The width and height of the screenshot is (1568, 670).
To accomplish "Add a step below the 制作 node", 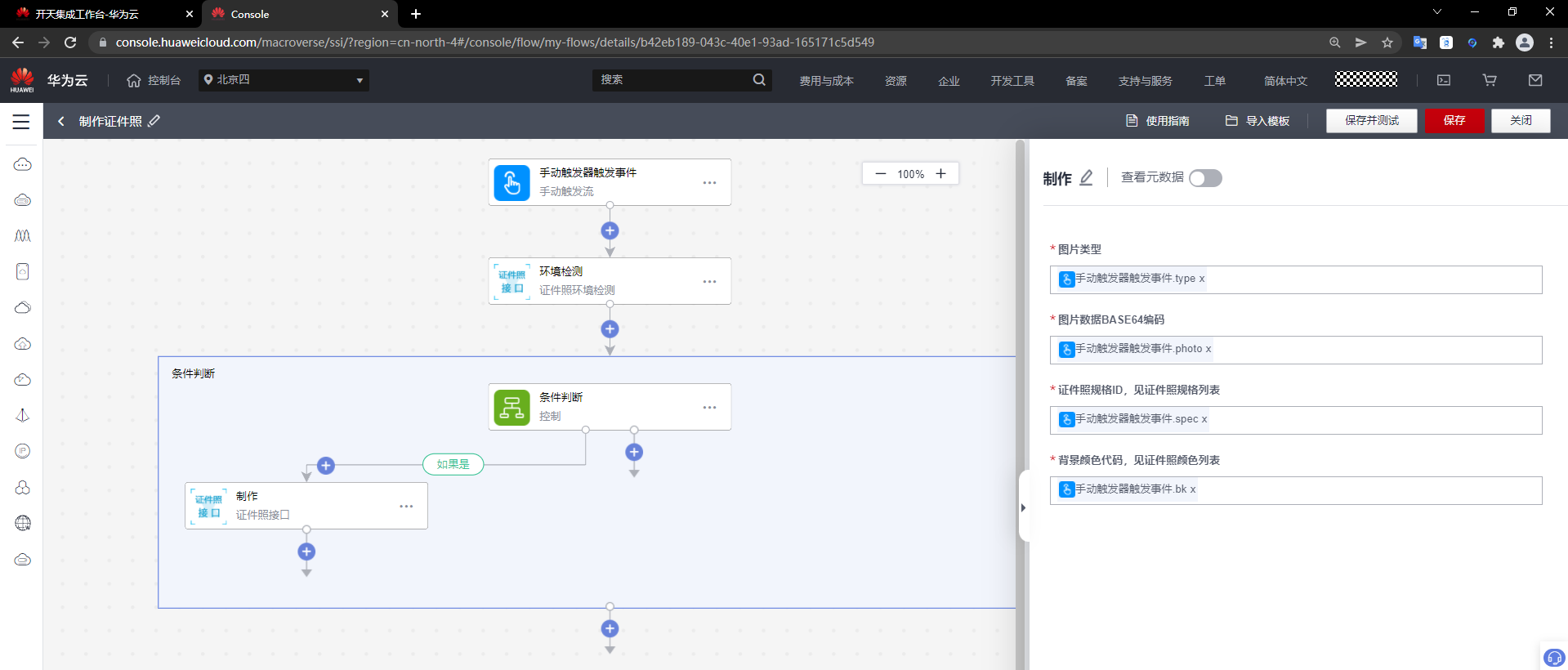I will (306, 552).
